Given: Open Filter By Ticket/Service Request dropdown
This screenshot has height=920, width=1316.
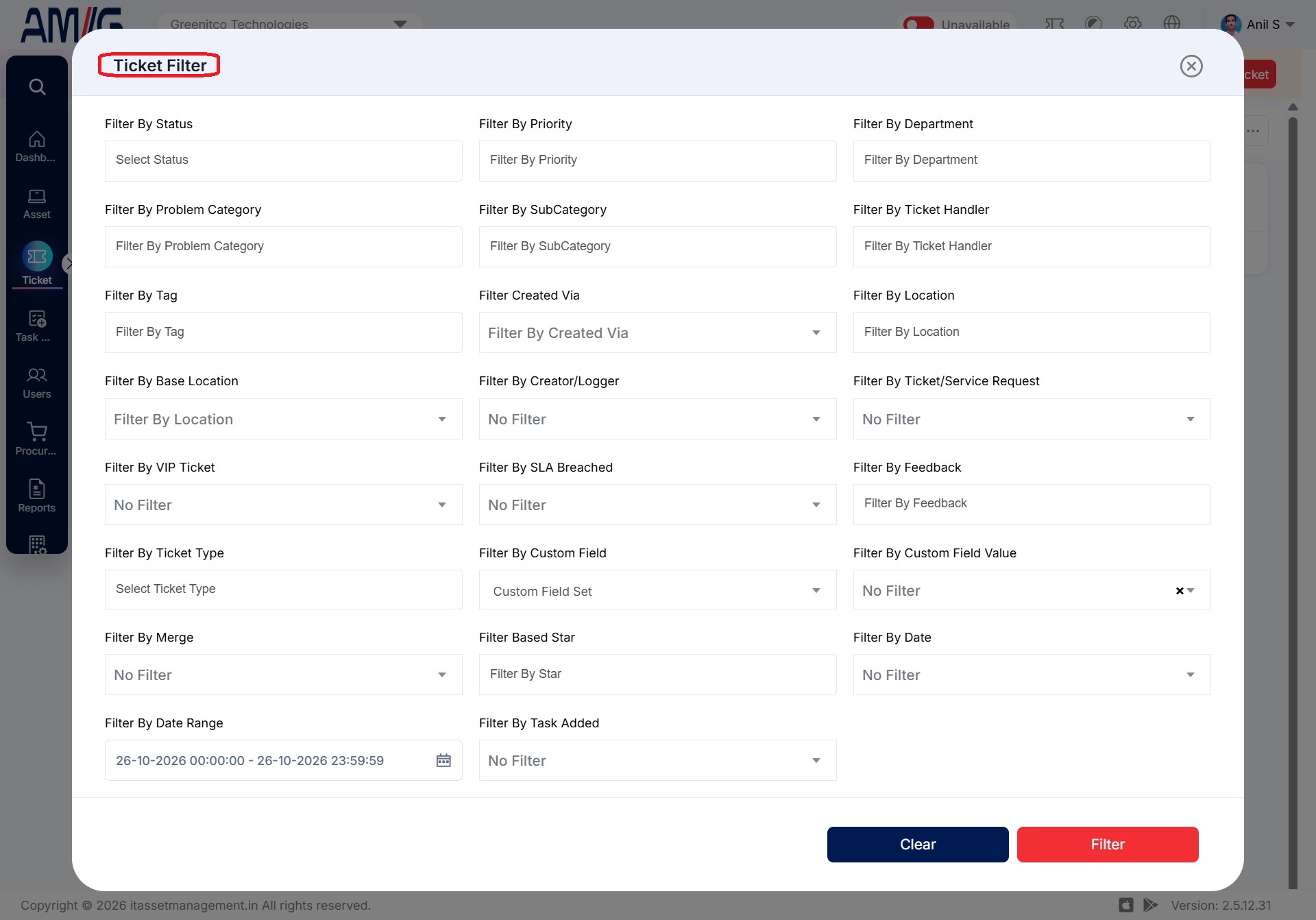Looking at the screenshot, I should [x=1032, y=419].
